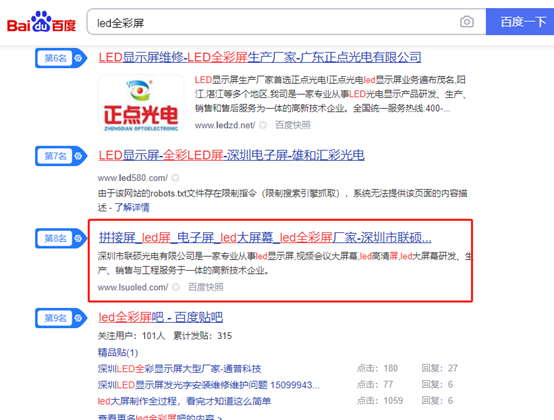Click the Baidu logo
Image resolution: width=554 pixels, height=420 pixels.
pyautogui.click(x=41, y=22)
